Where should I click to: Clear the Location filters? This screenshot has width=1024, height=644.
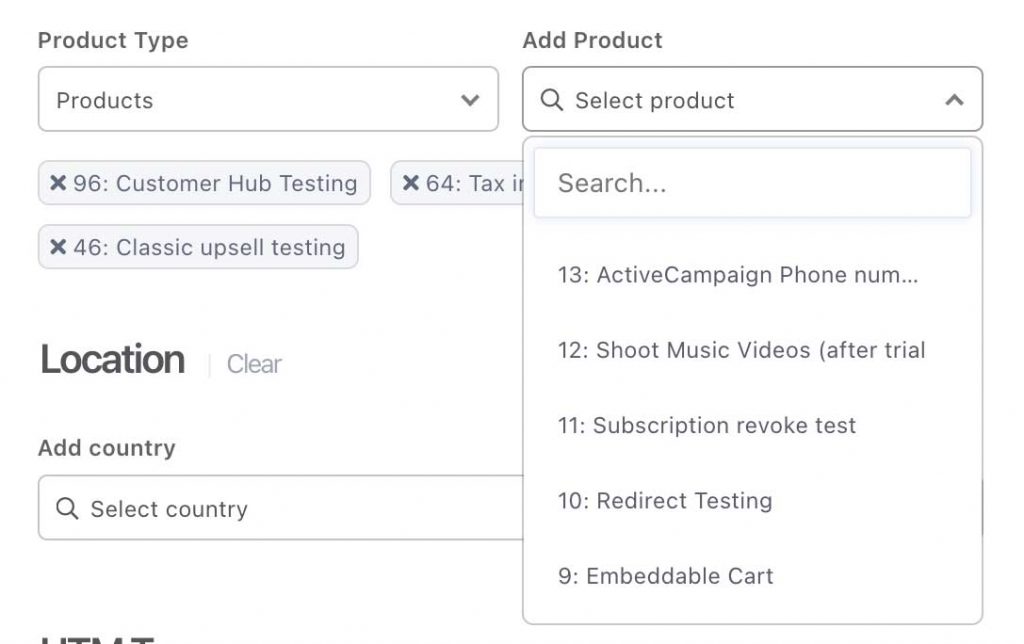tap(254, 364)
